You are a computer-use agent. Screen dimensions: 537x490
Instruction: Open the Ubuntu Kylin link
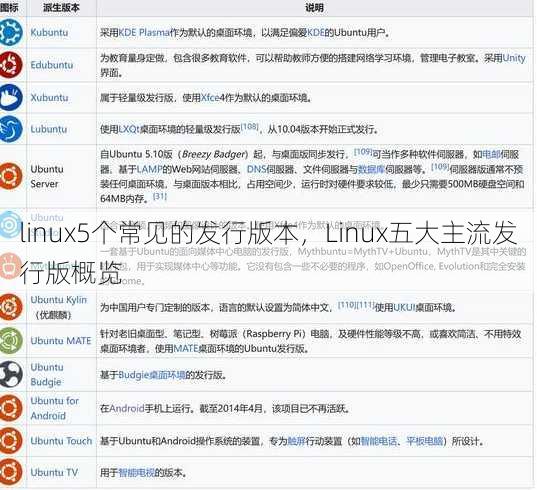[x=59, y=300]
